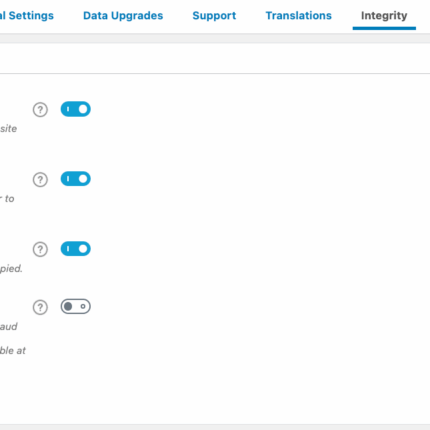Turn off the toggle beside the 'to' description
Image resolution: width=430 pixels, height=430 pixels.
click(x=76, y=179)
